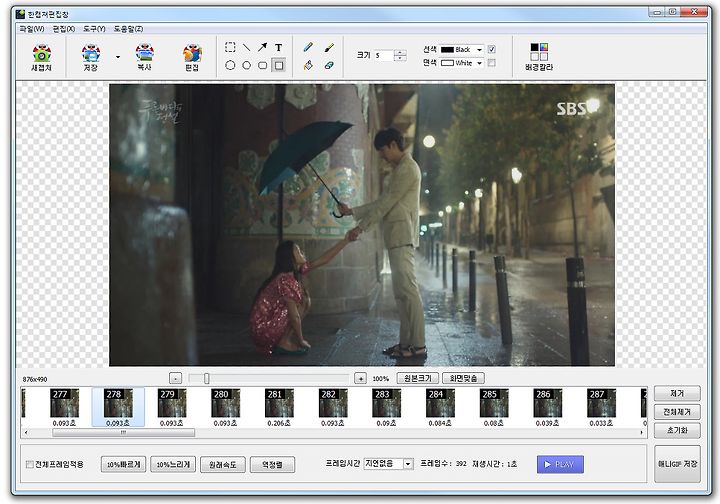Click the 0.206초 duration under frame 281
This screenshot has width=720, height=504.
(x=279, y=423)
